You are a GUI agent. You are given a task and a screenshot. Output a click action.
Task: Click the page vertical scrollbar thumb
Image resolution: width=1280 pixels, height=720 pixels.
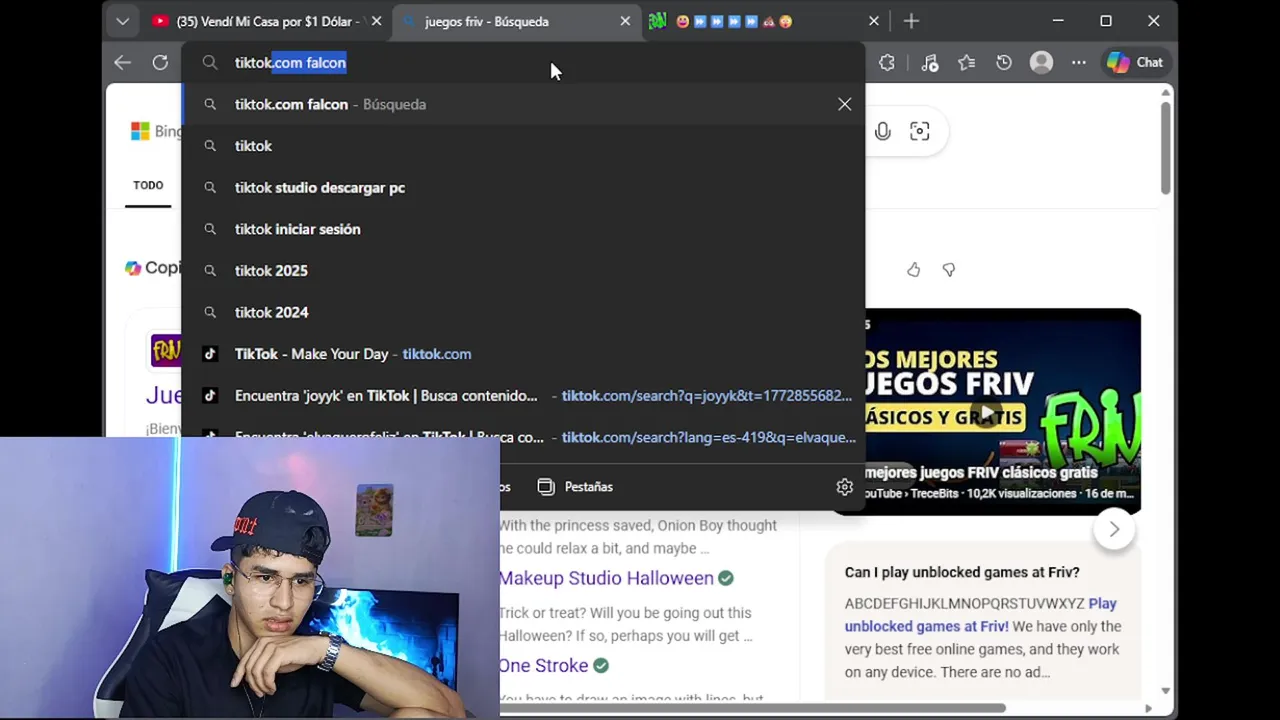(1166, 148)
